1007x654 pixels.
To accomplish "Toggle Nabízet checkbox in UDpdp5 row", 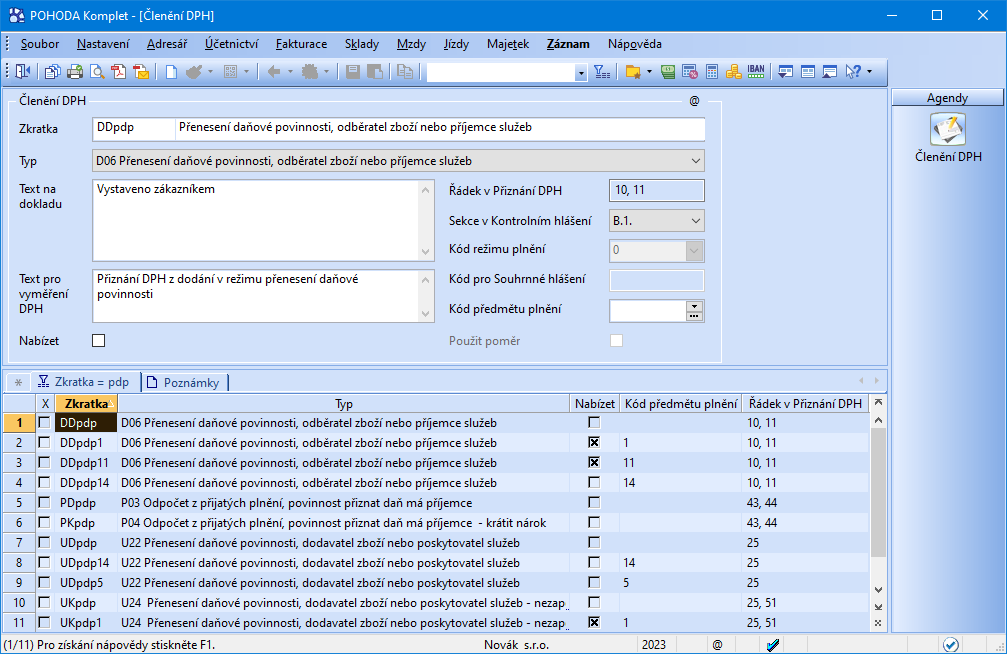I will [x=594, y=582].
